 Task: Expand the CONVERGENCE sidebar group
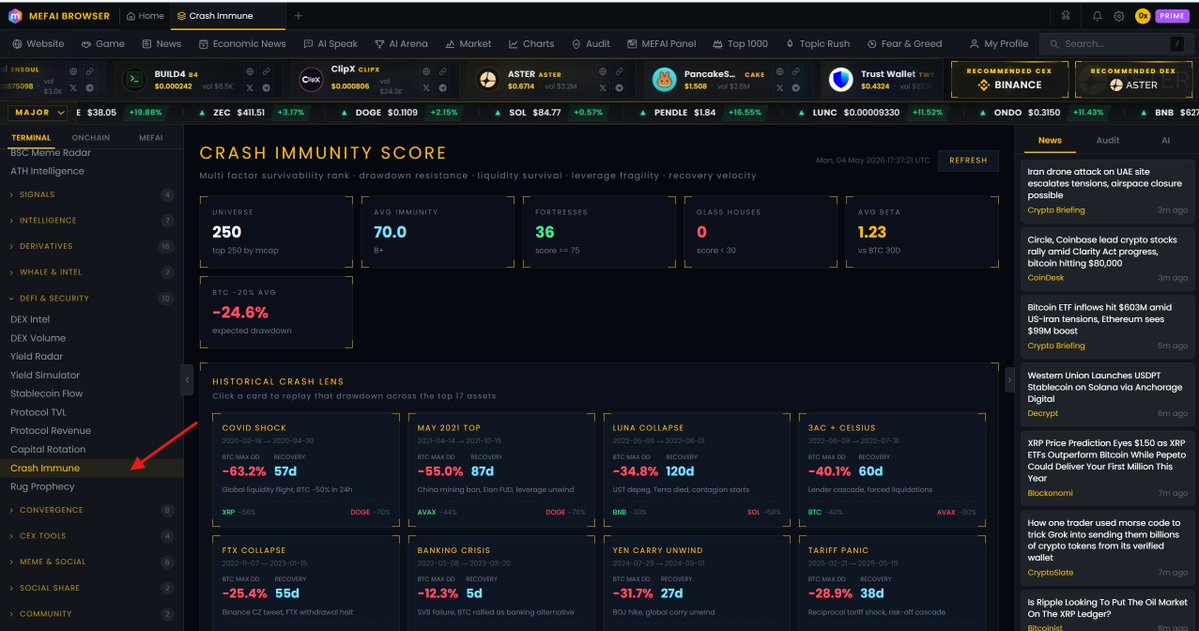[92, 510]
